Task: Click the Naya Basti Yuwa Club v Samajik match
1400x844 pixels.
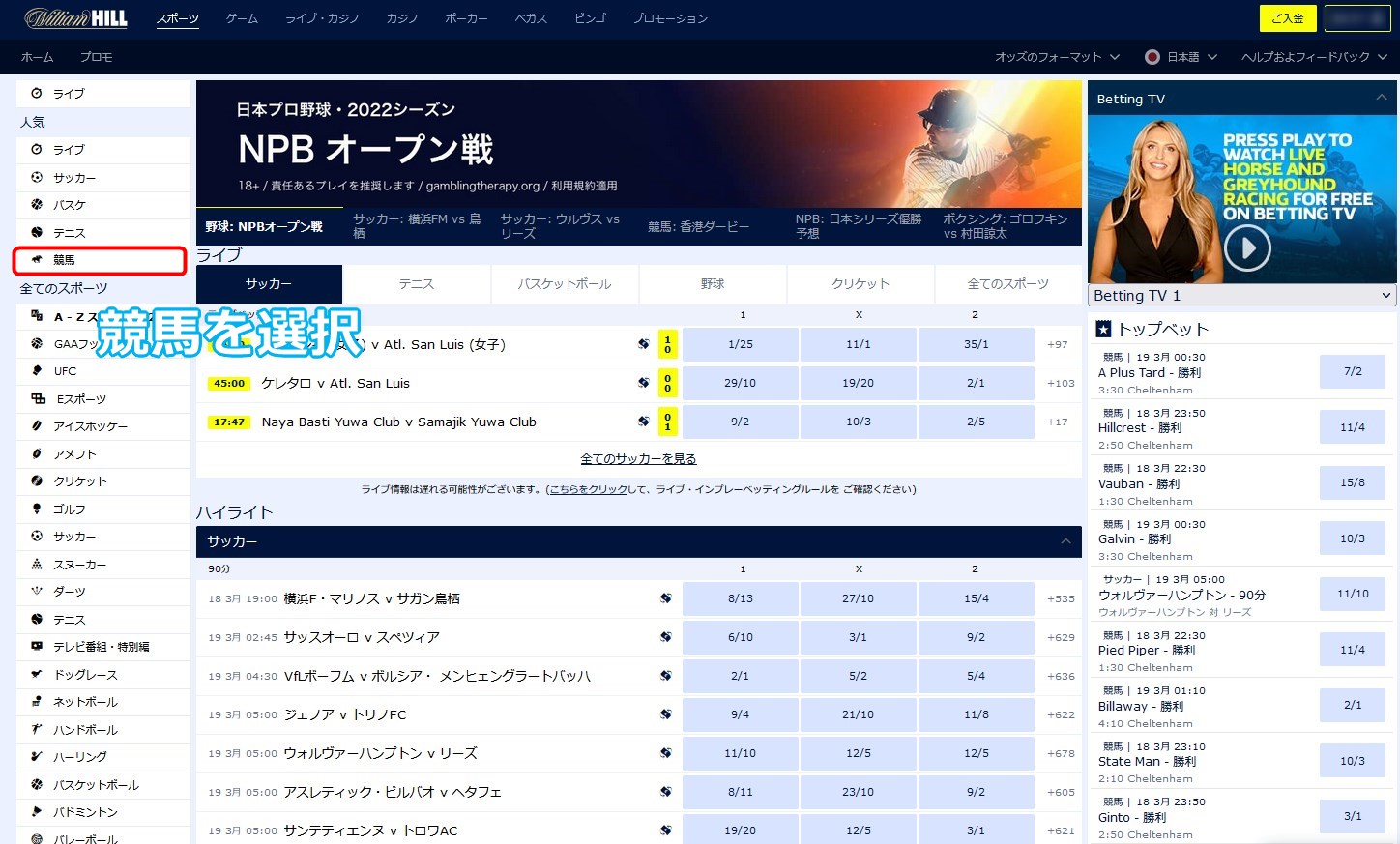Action: coord(398,422)
